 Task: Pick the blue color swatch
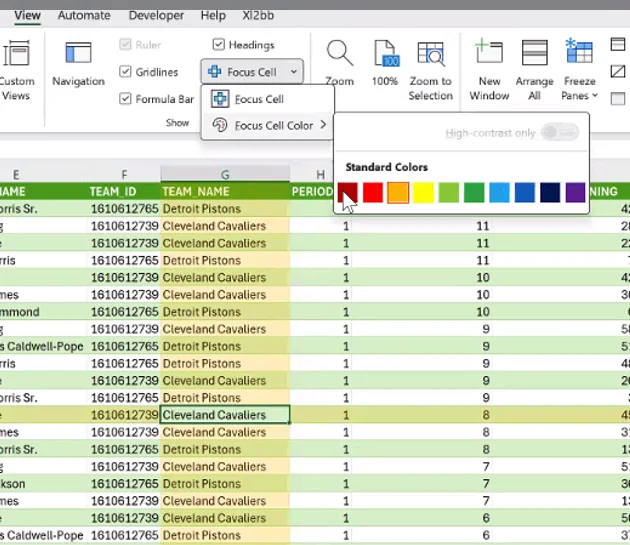525,192
